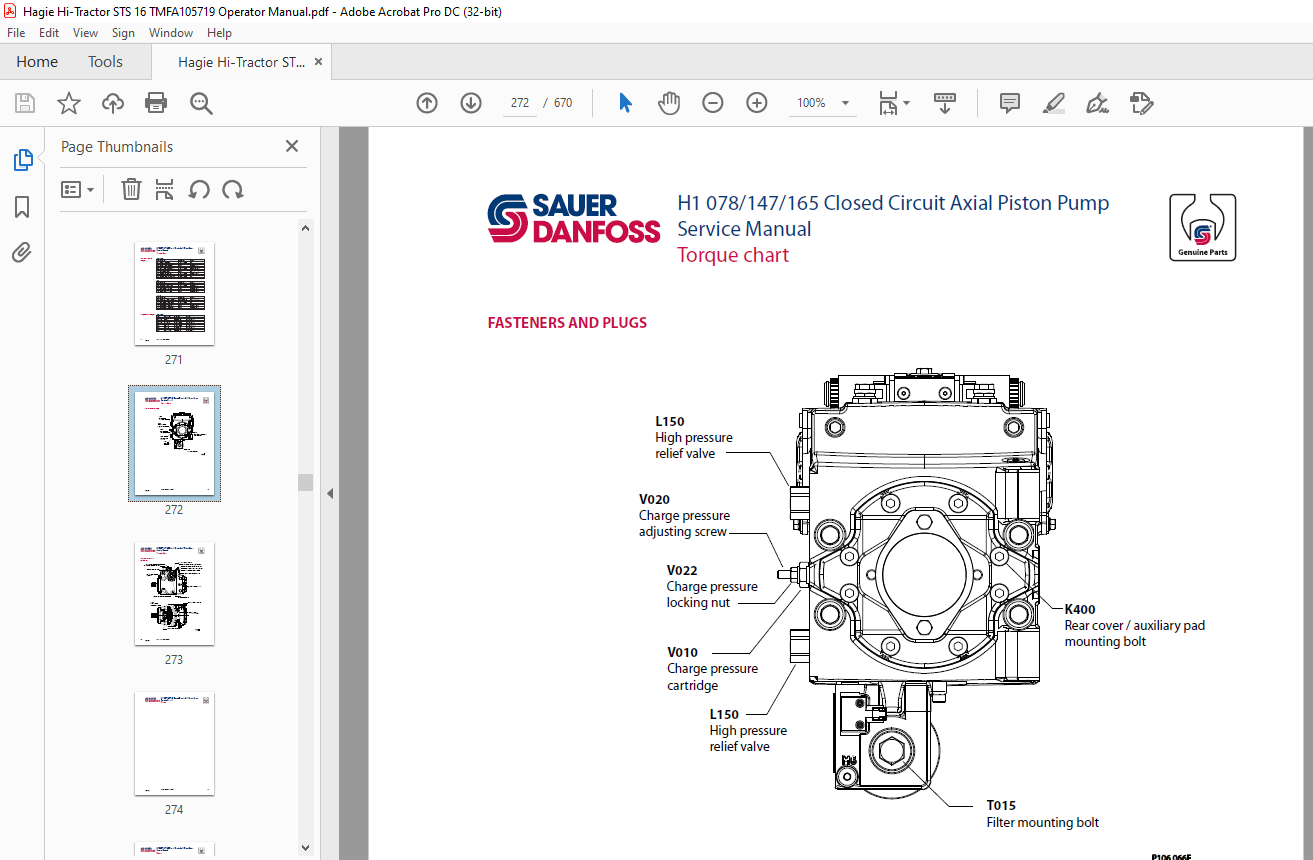Open the Attachments paperclip panel
The height and width of the screenshot is (860, 1313).
click(22, 253)
